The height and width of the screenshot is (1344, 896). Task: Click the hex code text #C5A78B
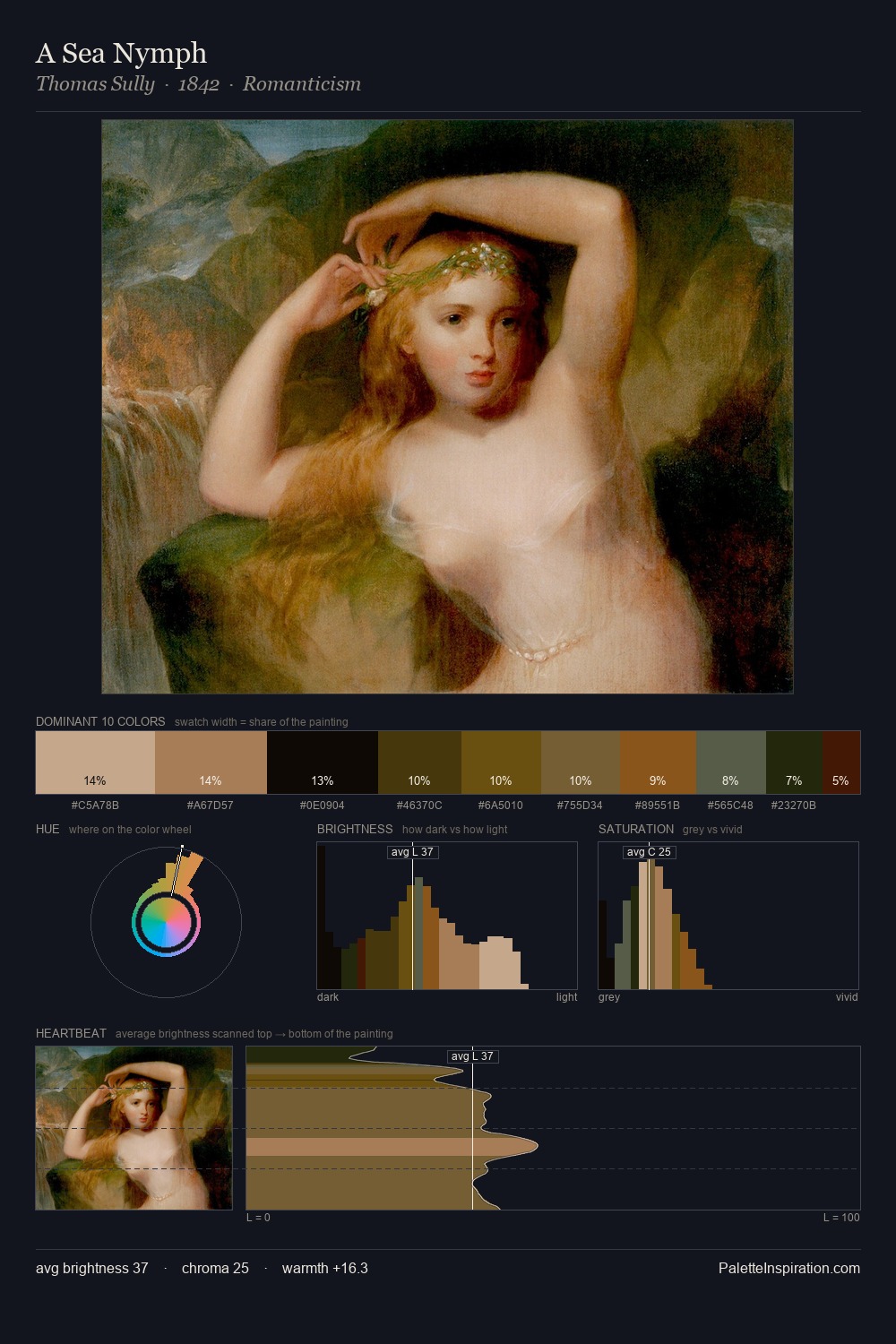pyautogui.click(x=95, y=806)
